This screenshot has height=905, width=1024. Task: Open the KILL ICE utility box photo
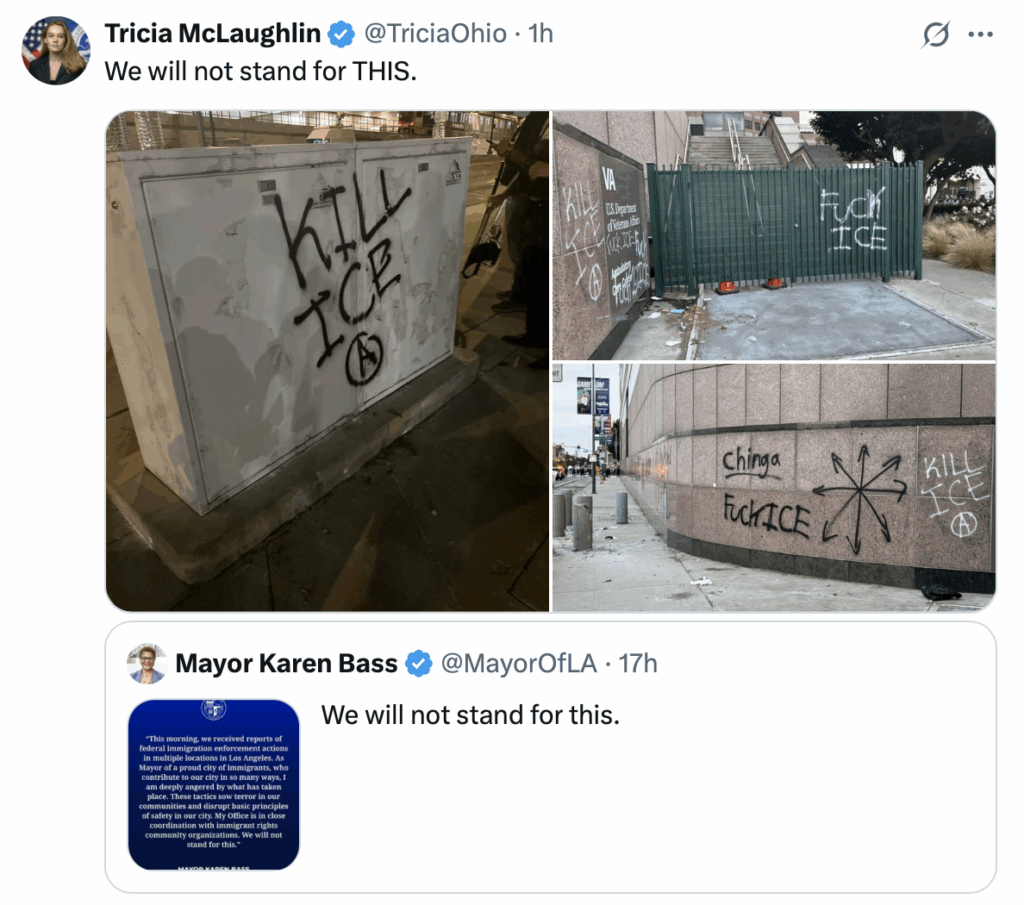[327, 361]
